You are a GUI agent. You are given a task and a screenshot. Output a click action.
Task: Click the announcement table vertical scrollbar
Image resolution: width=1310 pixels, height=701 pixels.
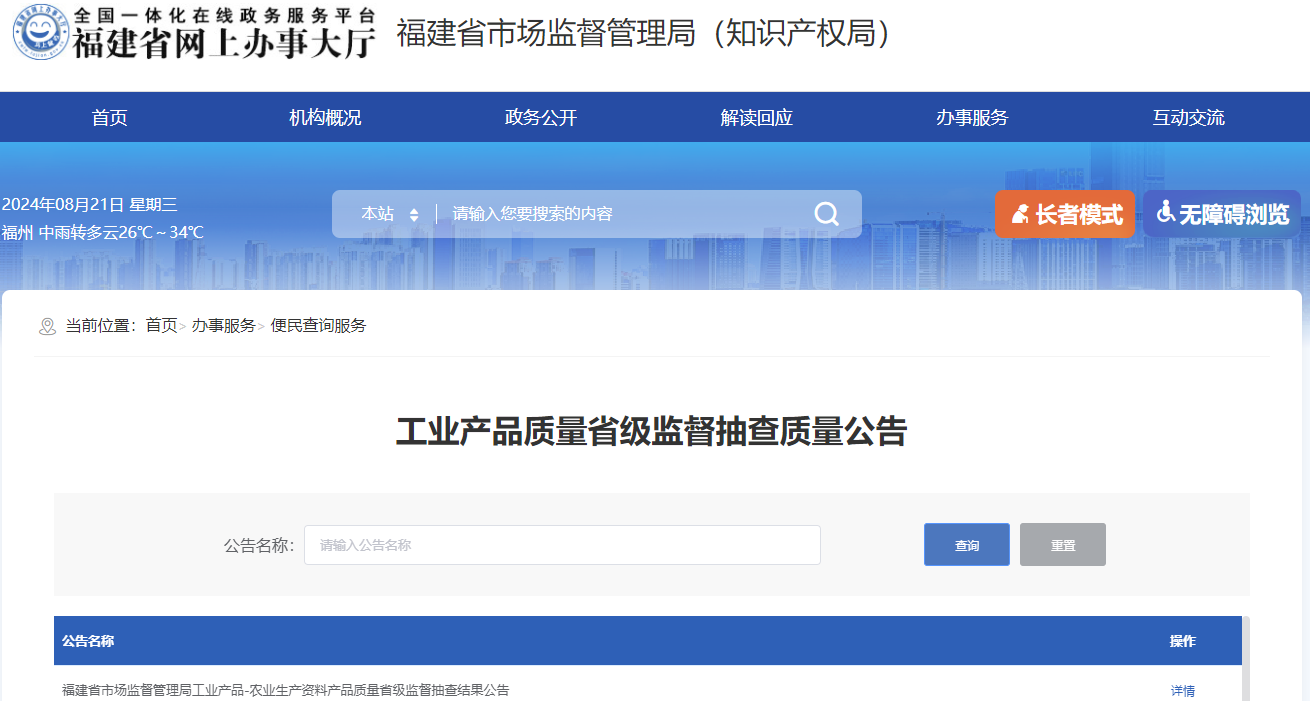pos(1246,660)
